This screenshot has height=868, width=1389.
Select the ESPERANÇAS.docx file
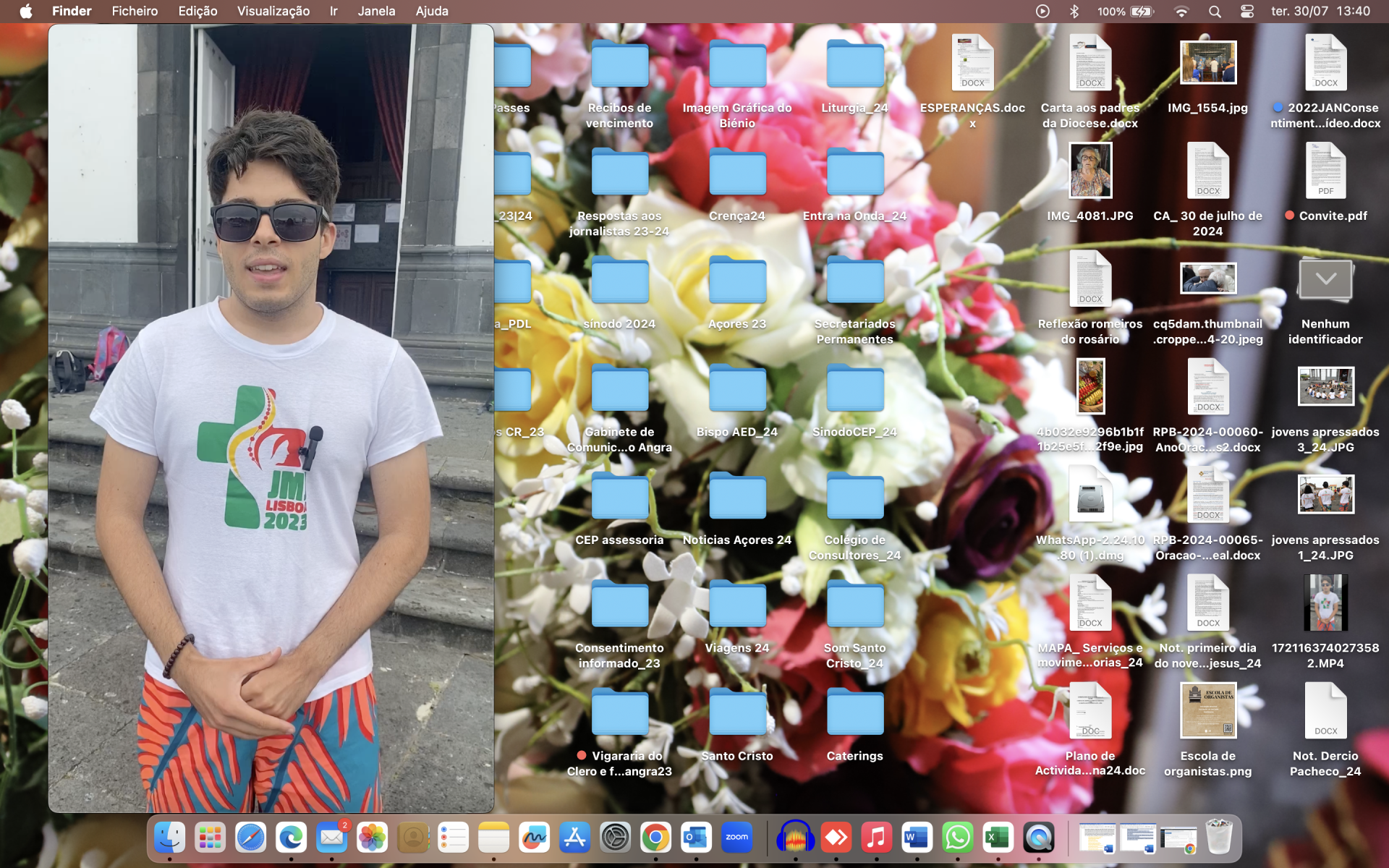click(x=972, y=62)
